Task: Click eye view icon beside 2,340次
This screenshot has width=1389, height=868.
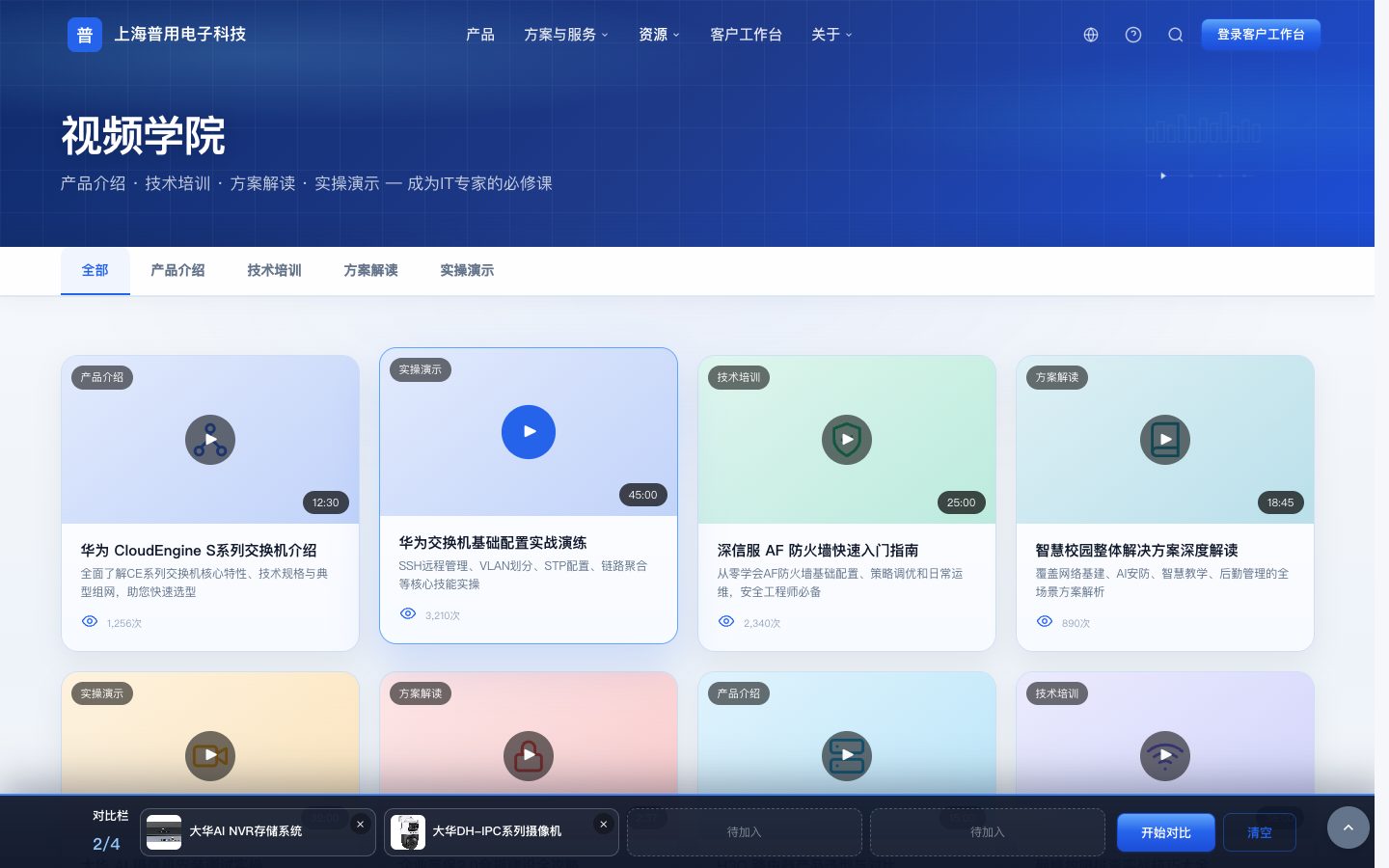Action: [726, 622]
